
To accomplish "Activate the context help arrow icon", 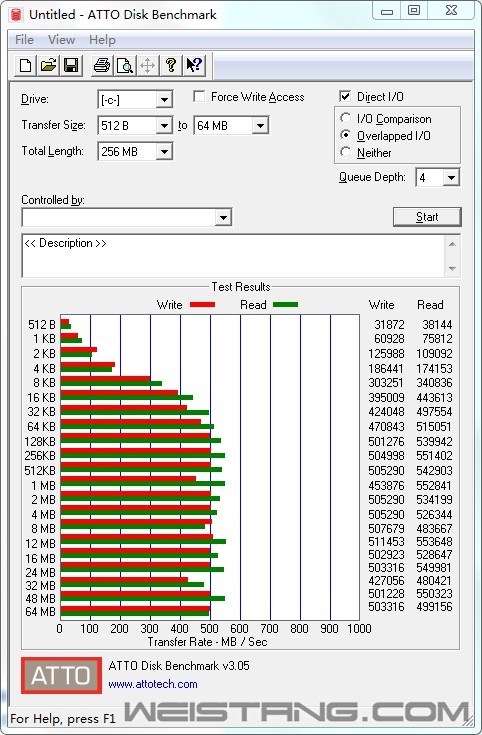I will 194,66.
